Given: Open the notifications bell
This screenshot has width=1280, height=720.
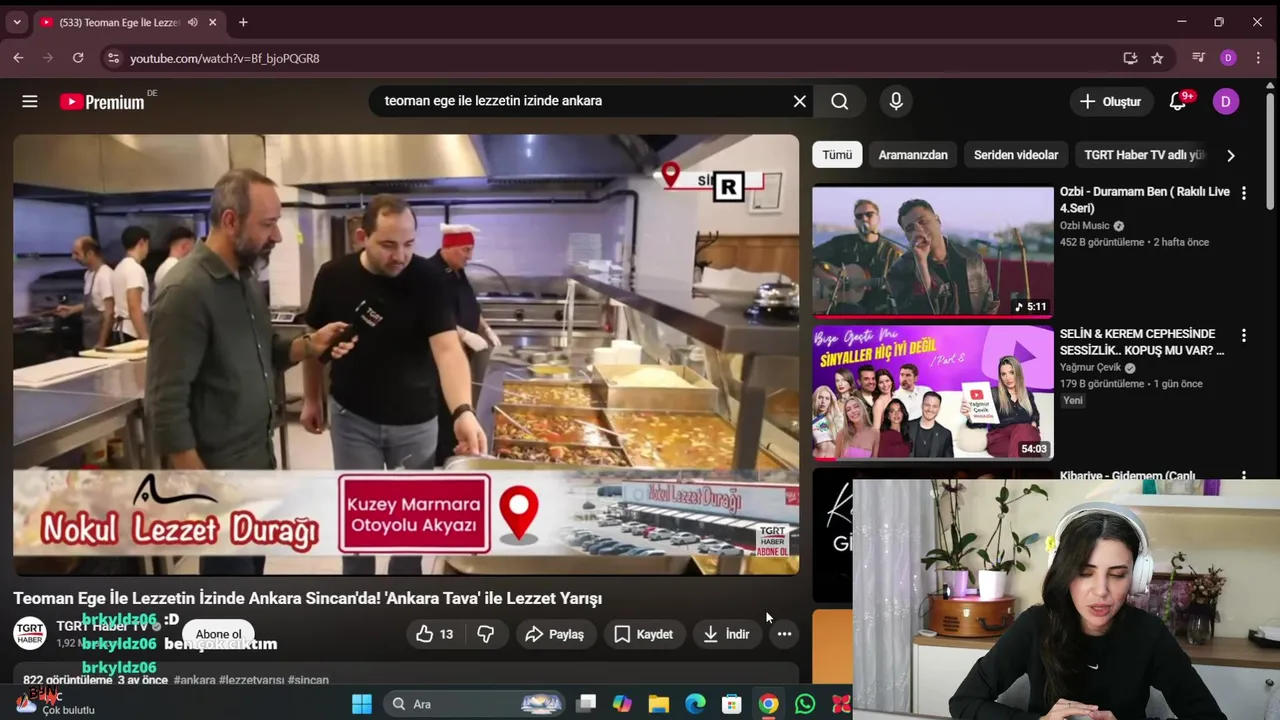Looking at the screenshot, I should click(x=1177, y=101).
